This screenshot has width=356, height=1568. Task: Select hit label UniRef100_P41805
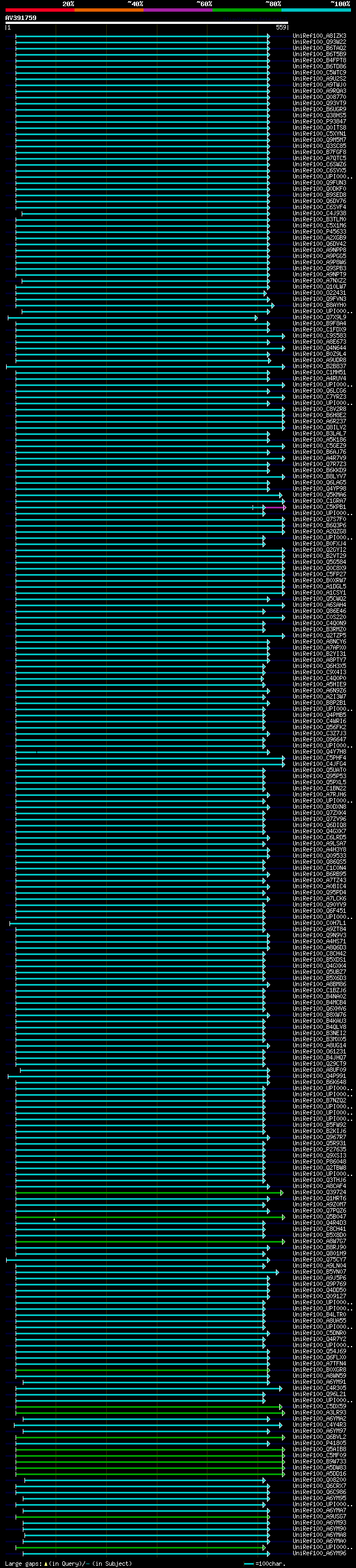pos(319,1443)
